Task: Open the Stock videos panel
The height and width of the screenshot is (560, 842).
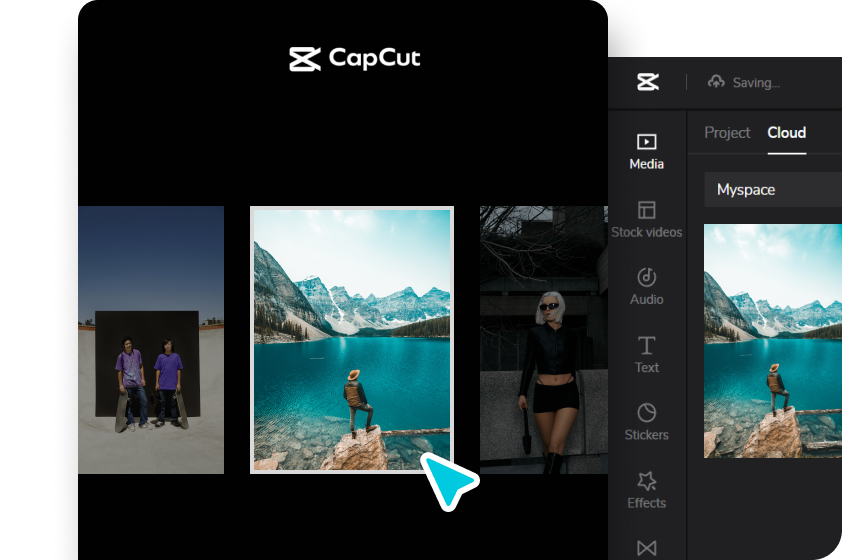Action: [647, 220]
